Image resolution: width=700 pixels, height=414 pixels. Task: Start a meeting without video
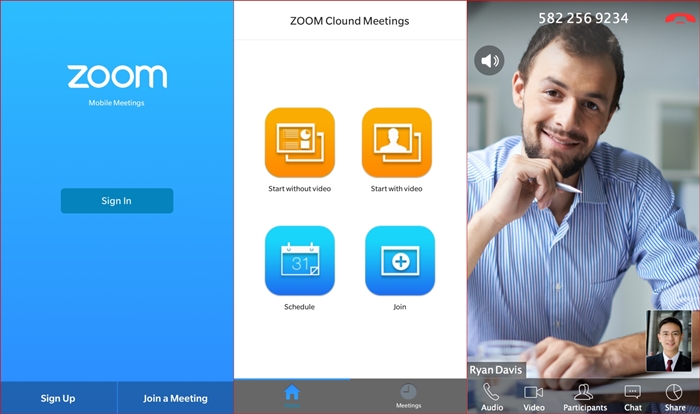point(300,142)
